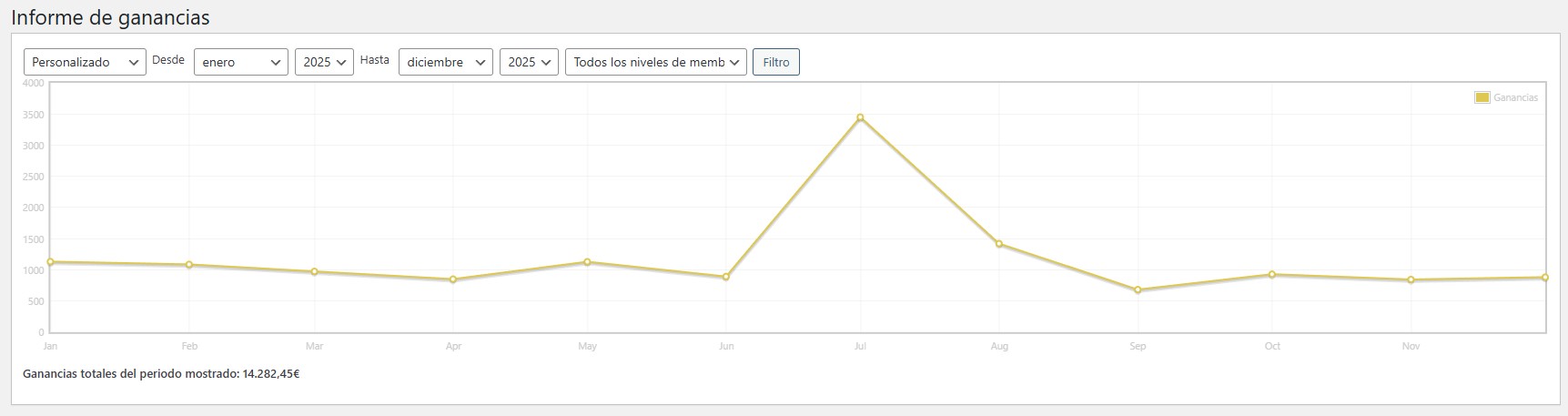Click the June data point
Image resolution: width=1568 pixels, height=416 pixels.
coord(725,277)
